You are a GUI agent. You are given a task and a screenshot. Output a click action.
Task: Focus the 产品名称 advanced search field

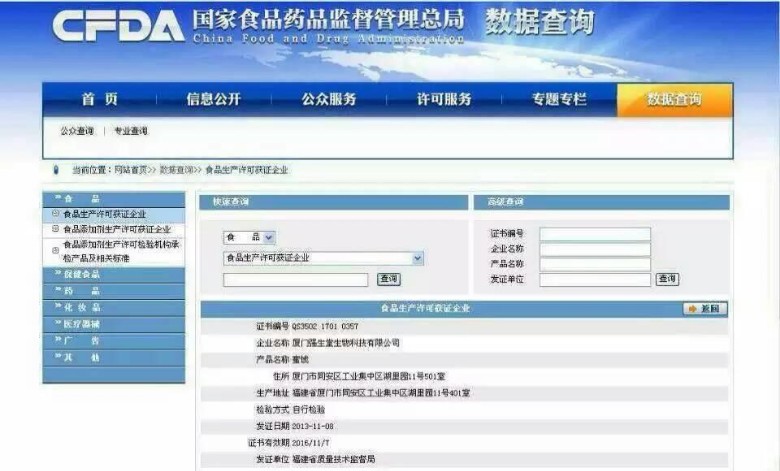coord(595,265)
